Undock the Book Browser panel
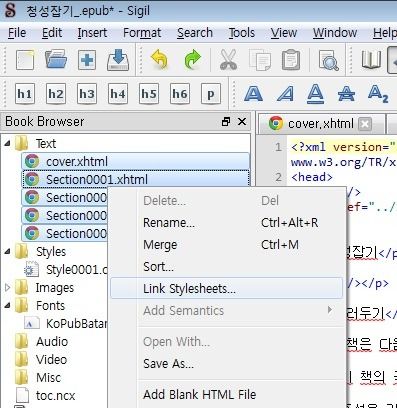Screen dimensions: 397x408 (x=226, y=122)
